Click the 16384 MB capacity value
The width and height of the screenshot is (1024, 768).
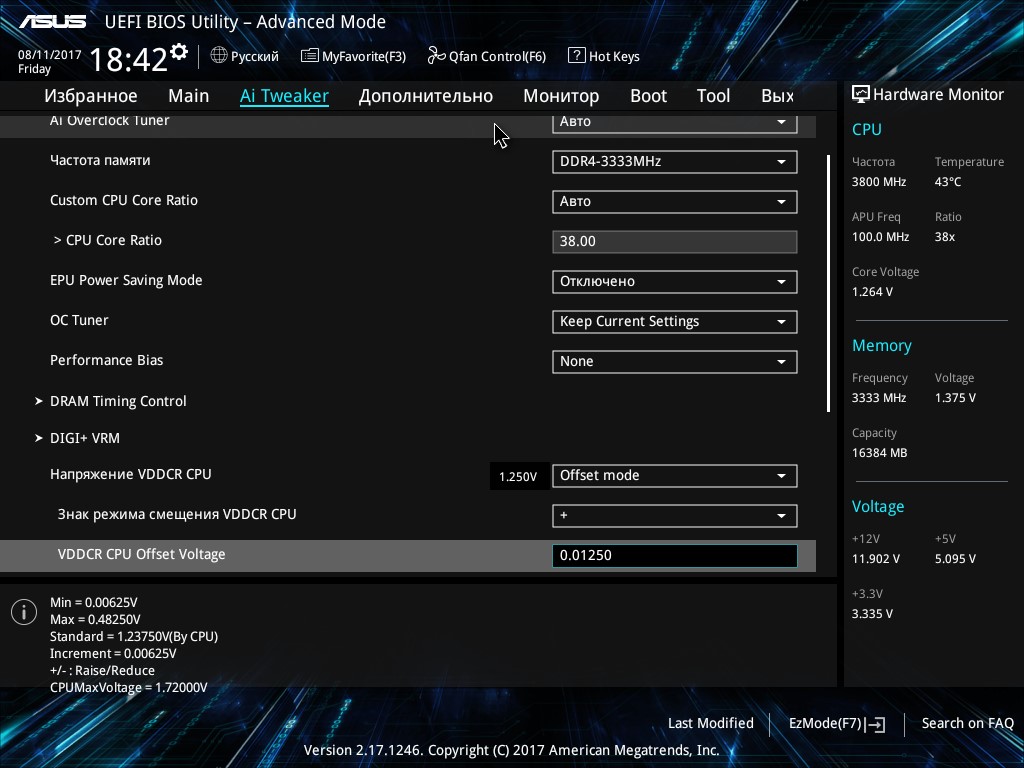[x=879, y=453]
